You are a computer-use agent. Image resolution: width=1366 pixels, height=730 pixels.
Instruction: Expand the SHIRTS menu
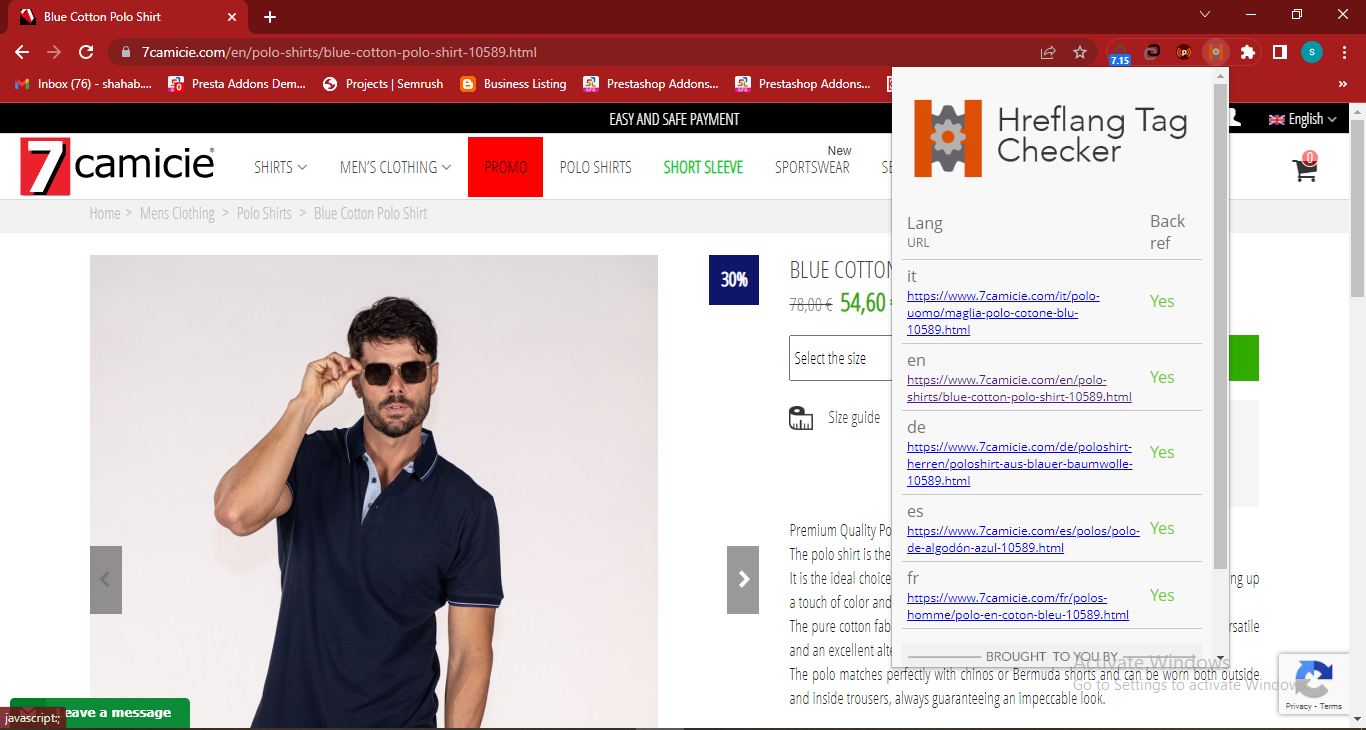(x=280, y=167)
